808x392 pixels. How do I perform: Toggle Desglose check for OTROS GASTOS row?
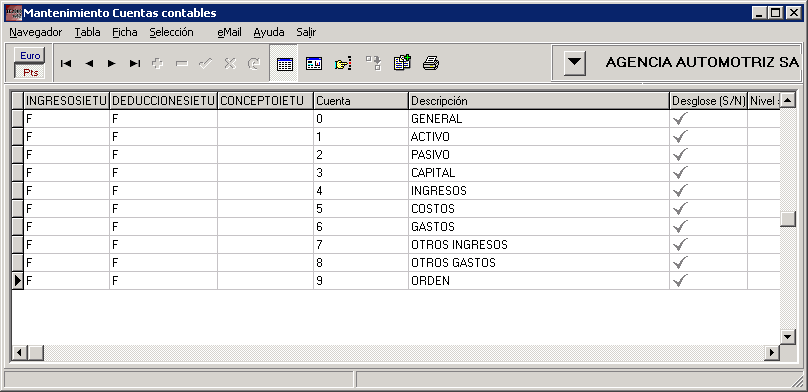coord(681,263)
